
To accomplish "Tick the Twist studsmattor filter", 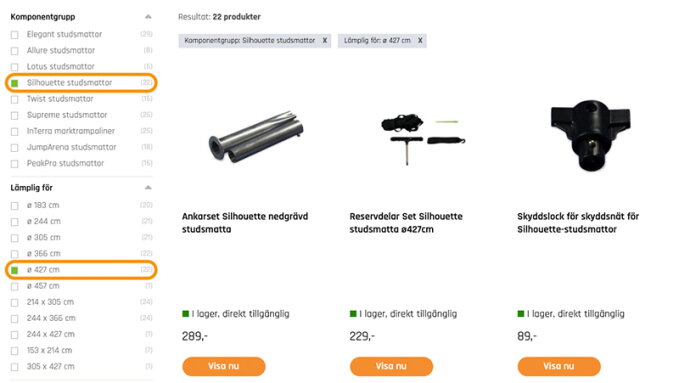I will (x=15, y=99).
